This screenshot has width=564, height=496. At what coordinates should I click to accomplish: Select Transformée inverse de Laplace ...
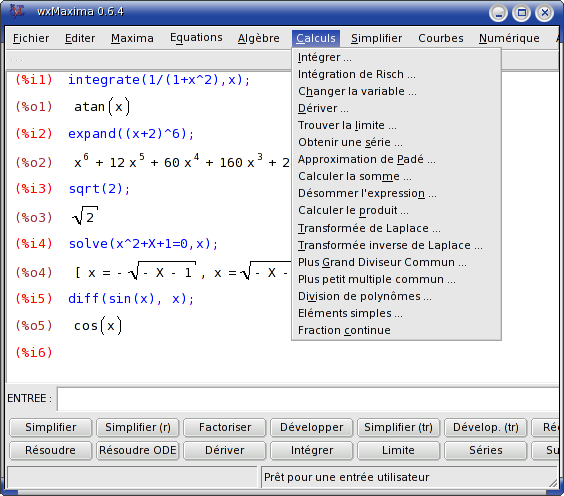(x=396, y=245)
